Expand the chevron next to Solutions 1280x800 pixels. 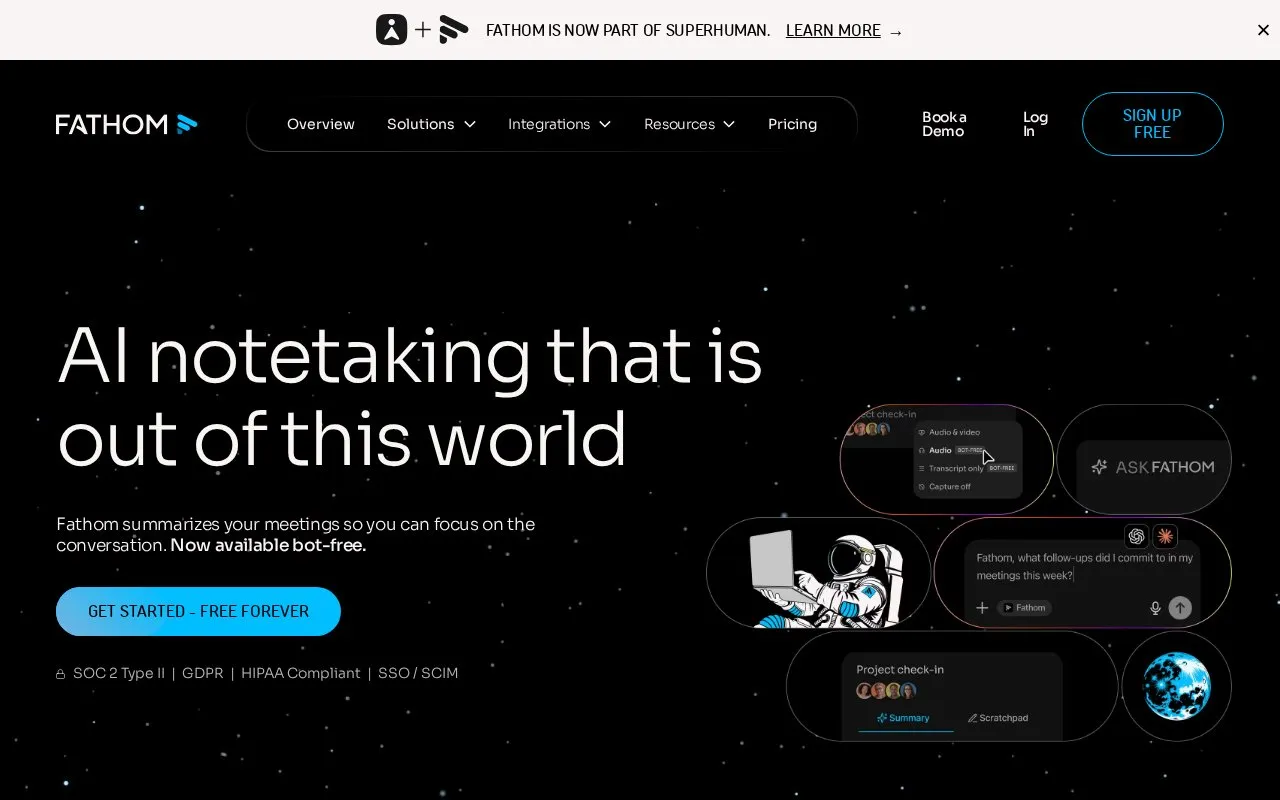[x=470, y=124]
